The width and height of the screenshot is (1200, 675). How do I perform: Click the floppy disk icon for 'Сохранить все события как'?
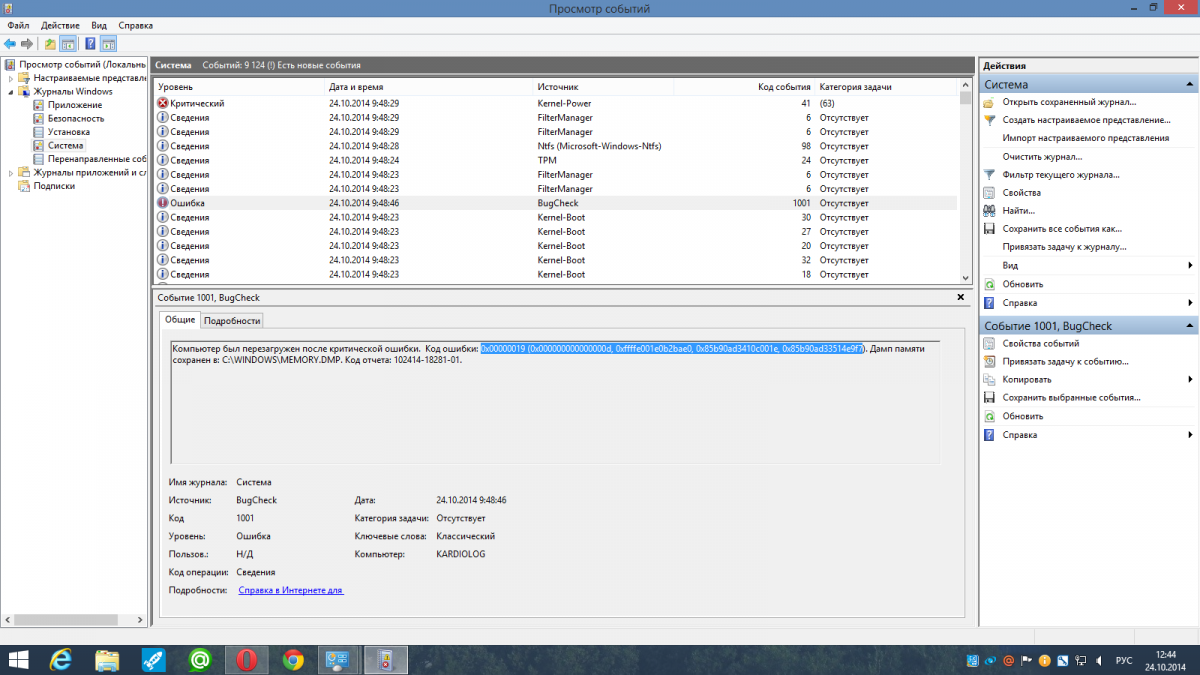pyautogui.click(x=989, y=229)
